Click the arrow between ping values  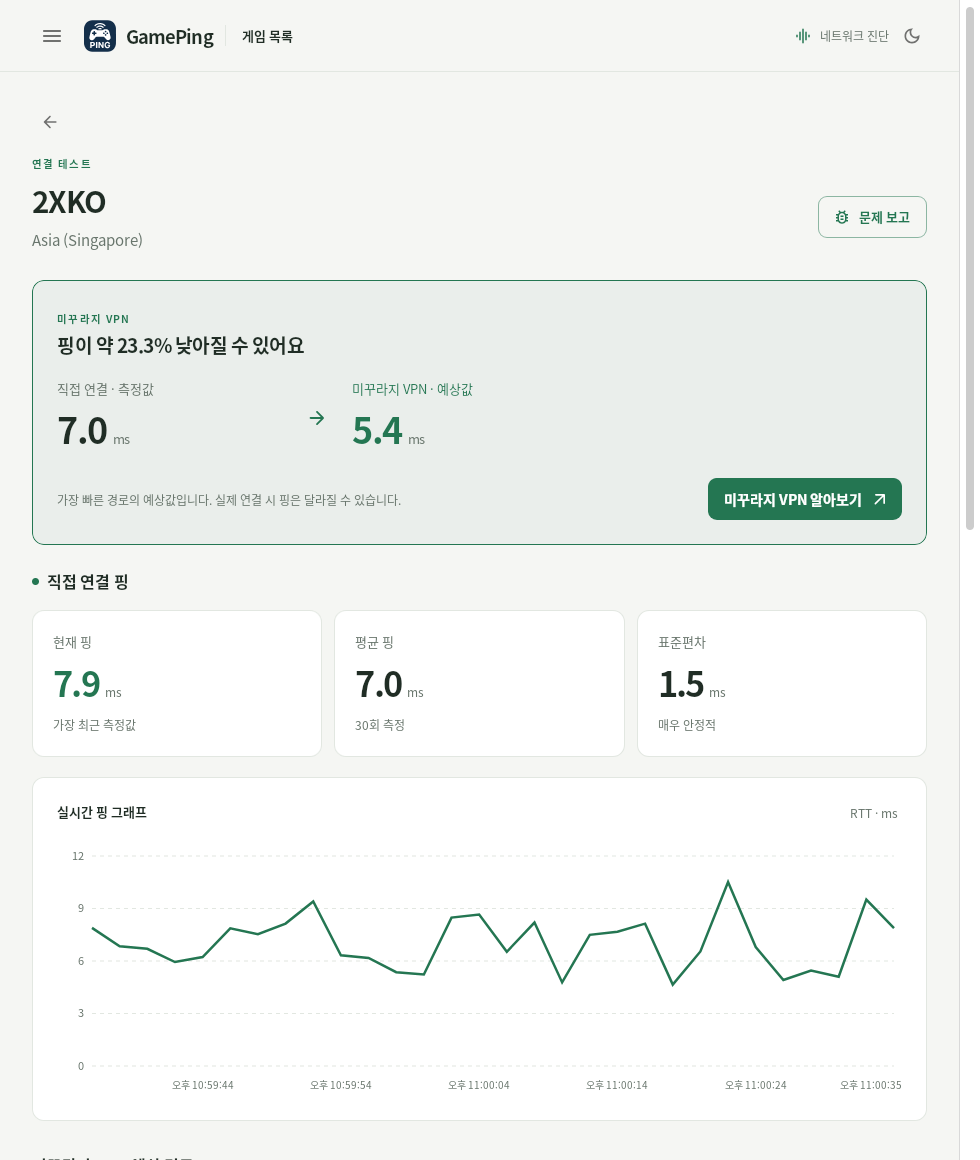pyautogui.click(x=317, y=418)
